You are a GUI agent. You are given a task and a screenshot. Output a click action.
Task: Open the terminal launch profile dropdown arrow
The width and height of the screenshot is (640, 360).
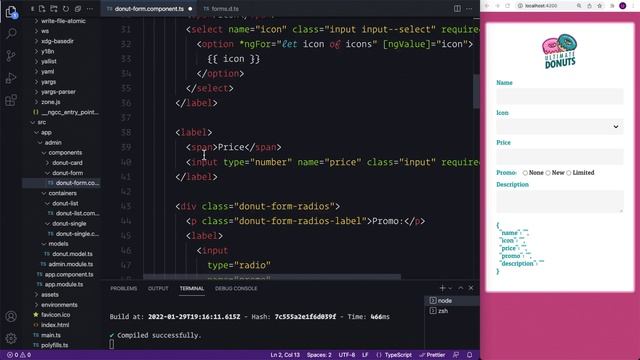(450, 288)
